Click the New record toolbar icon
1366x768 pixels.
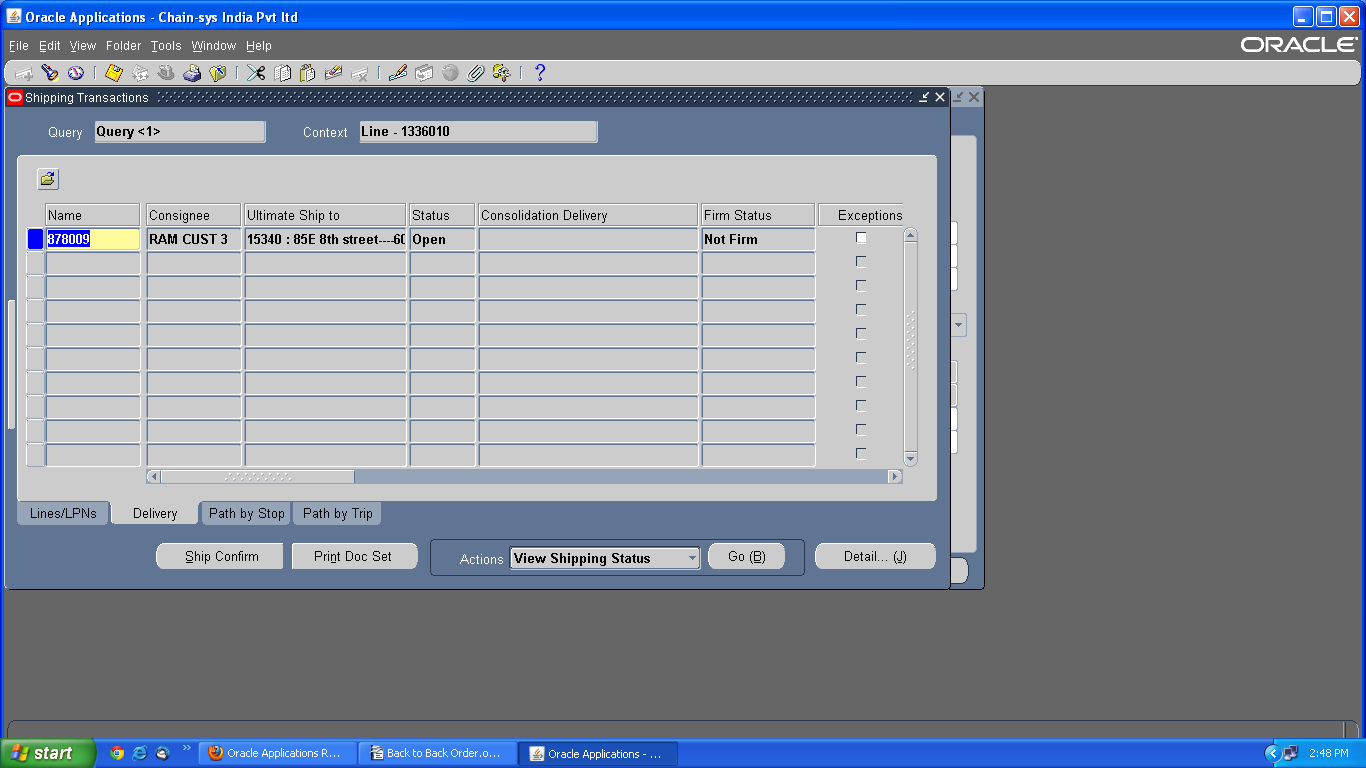coord(24,73)
